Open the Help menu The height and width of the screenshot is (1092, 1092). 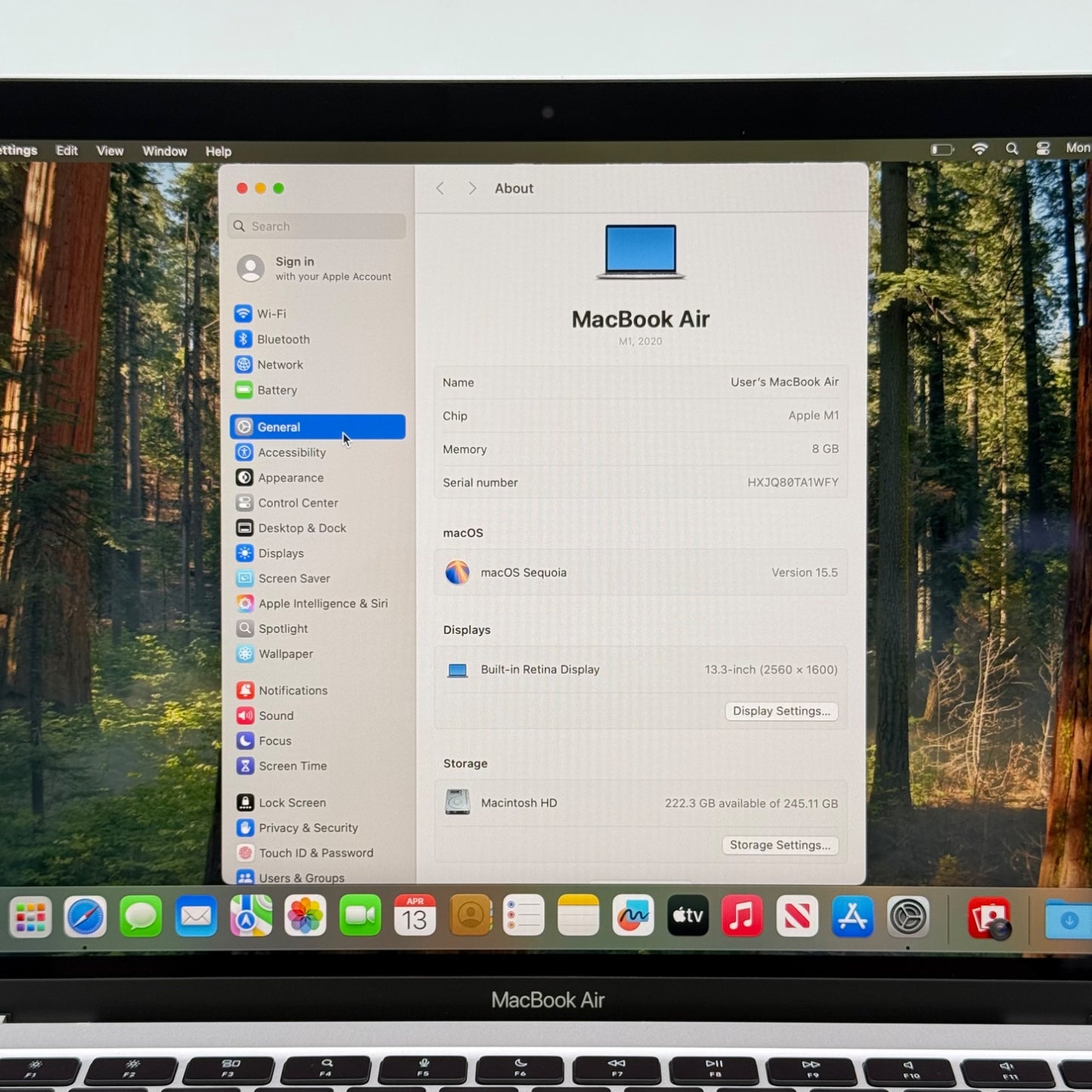tap(218, 152)
